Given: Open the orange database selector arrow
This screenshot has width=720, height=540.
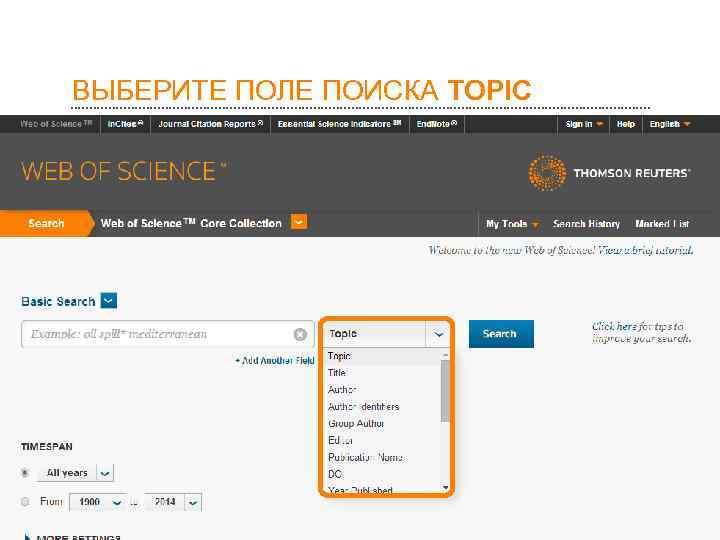Looking at the screenshot, I should coord(299,222).
